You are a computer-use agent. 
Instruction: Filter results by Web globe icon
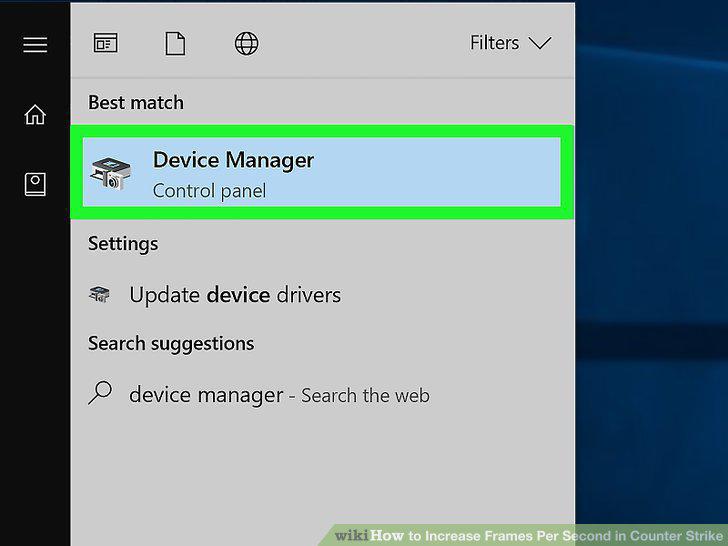[247, 44]
